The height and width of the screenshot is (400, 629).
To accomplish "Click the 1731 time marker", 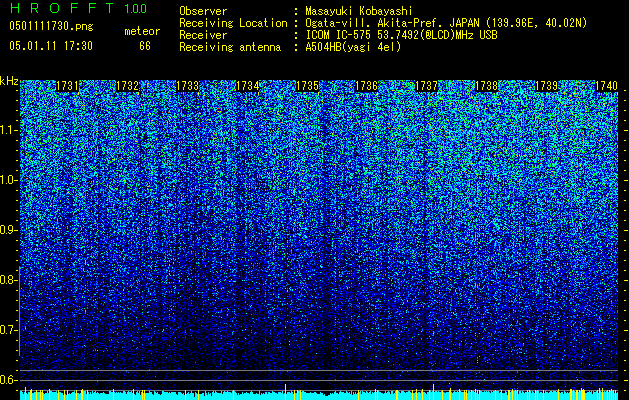I will (67, 86).
